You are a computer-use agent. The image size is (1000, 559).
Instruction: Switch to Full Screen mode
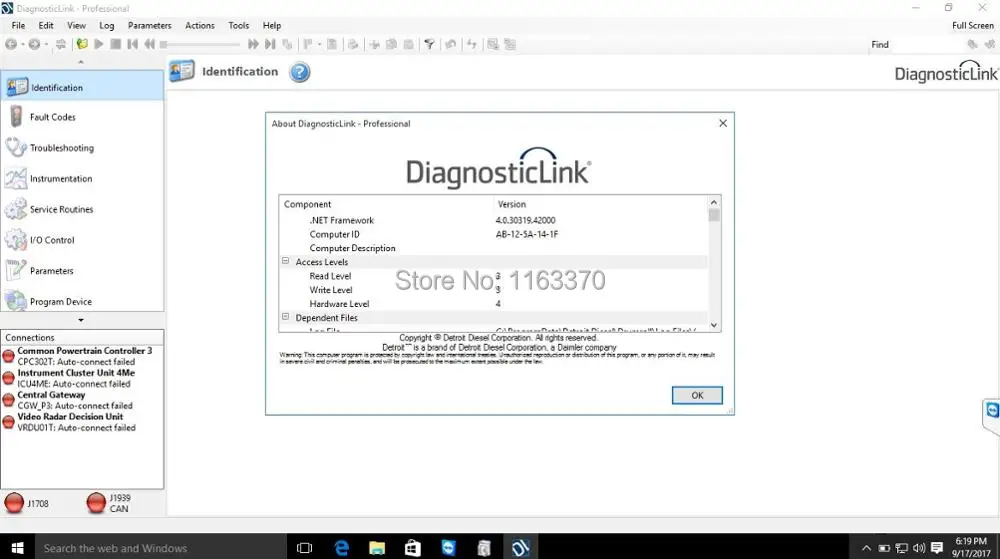[973, 25]
